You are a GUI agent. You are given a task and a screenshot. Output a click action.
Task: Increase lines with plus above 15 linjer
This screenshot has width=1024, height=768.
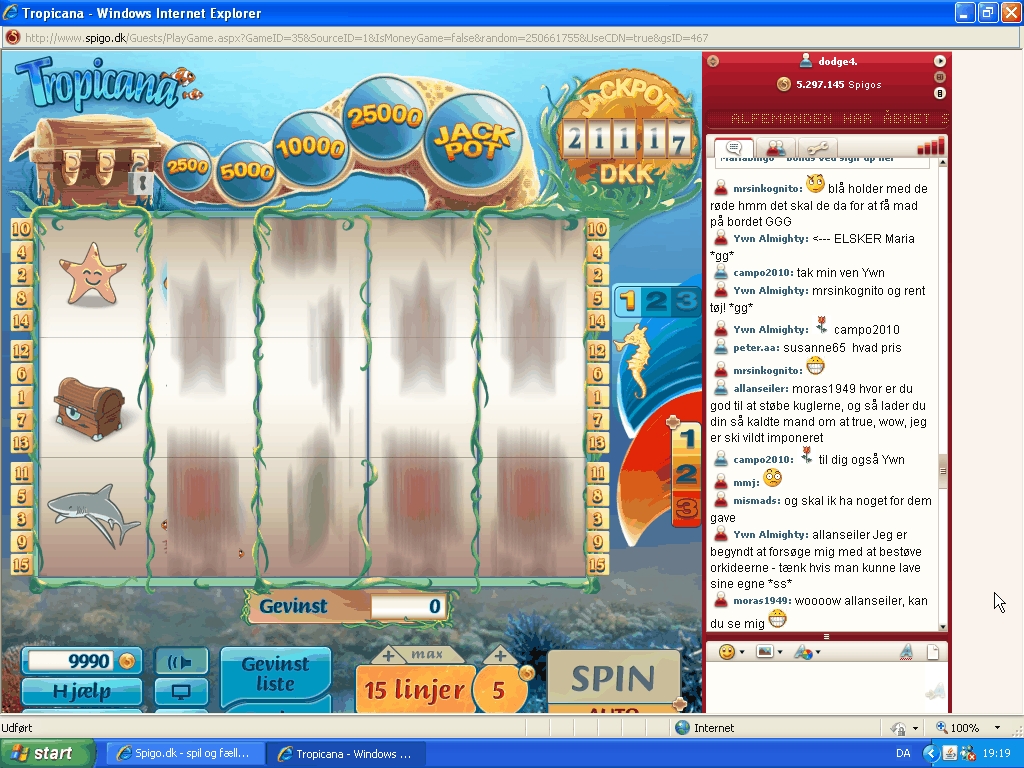[388, 656]
